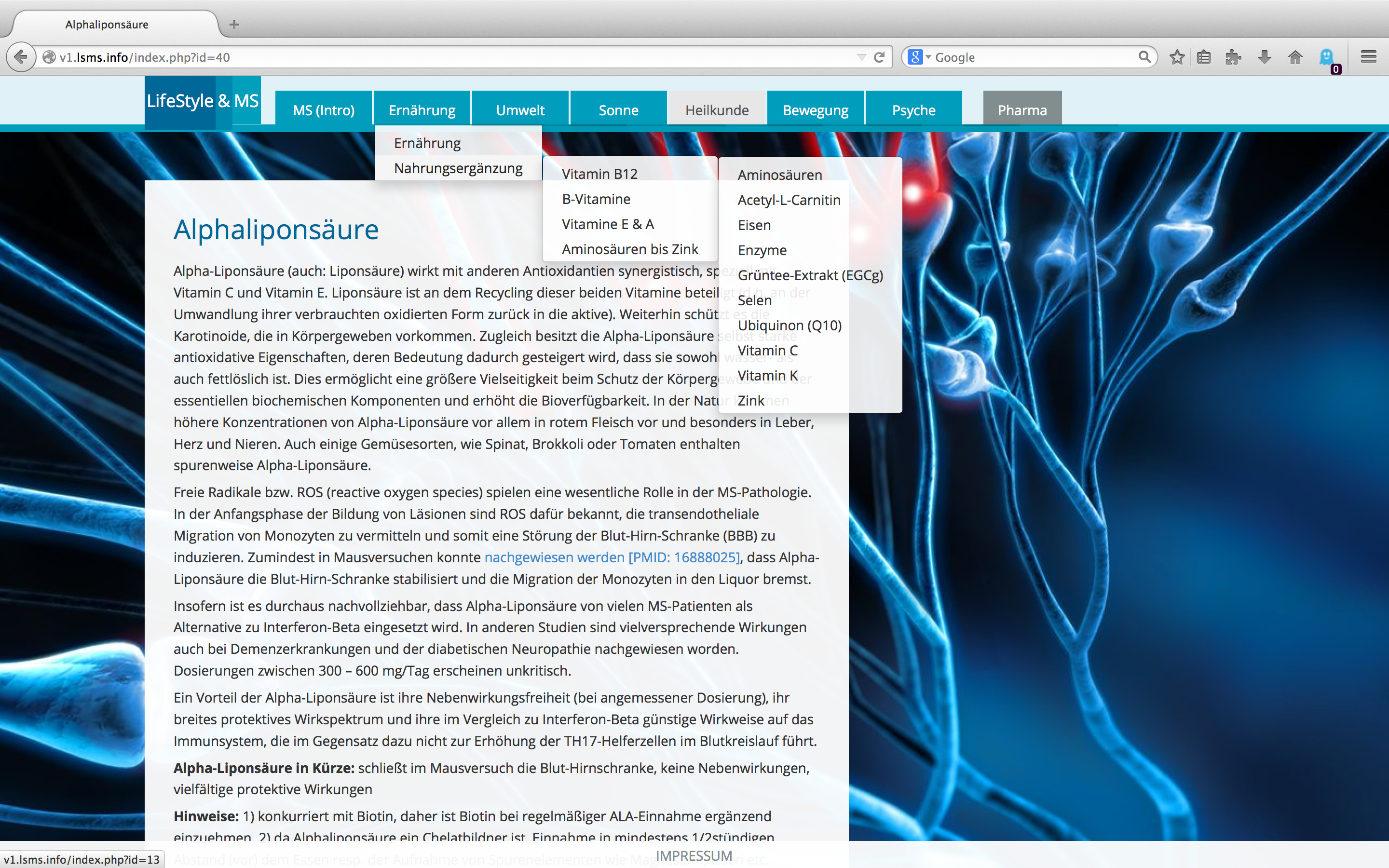Open the downloads arrow icon

pos(1264,57)
